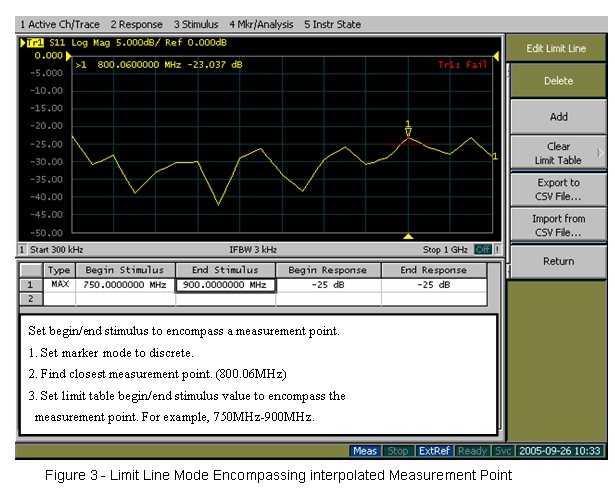Toggle the Off indicator next to Stop 1 GHz

click(483, 249)
